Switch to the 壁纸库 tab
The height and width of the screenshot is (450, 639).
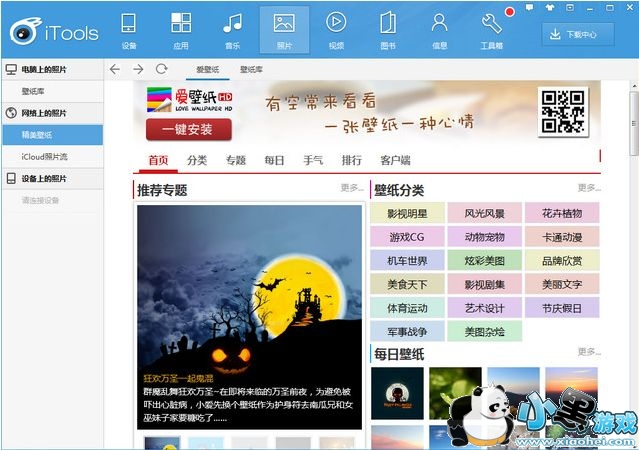click(x=251, y=70)
